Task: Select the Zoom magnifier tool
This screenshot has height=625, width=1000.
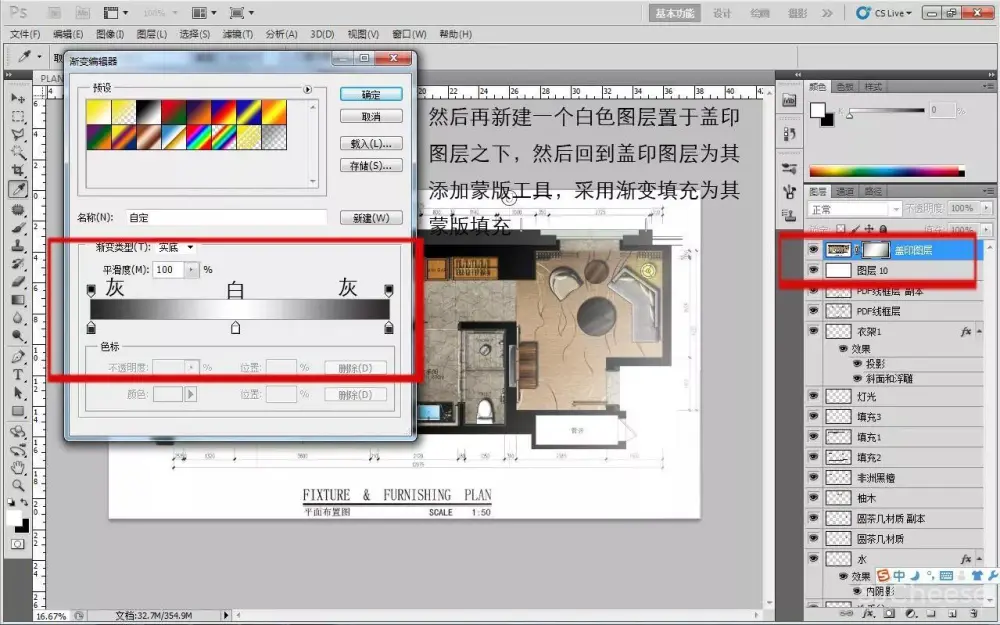Action: tap(18, 484)
